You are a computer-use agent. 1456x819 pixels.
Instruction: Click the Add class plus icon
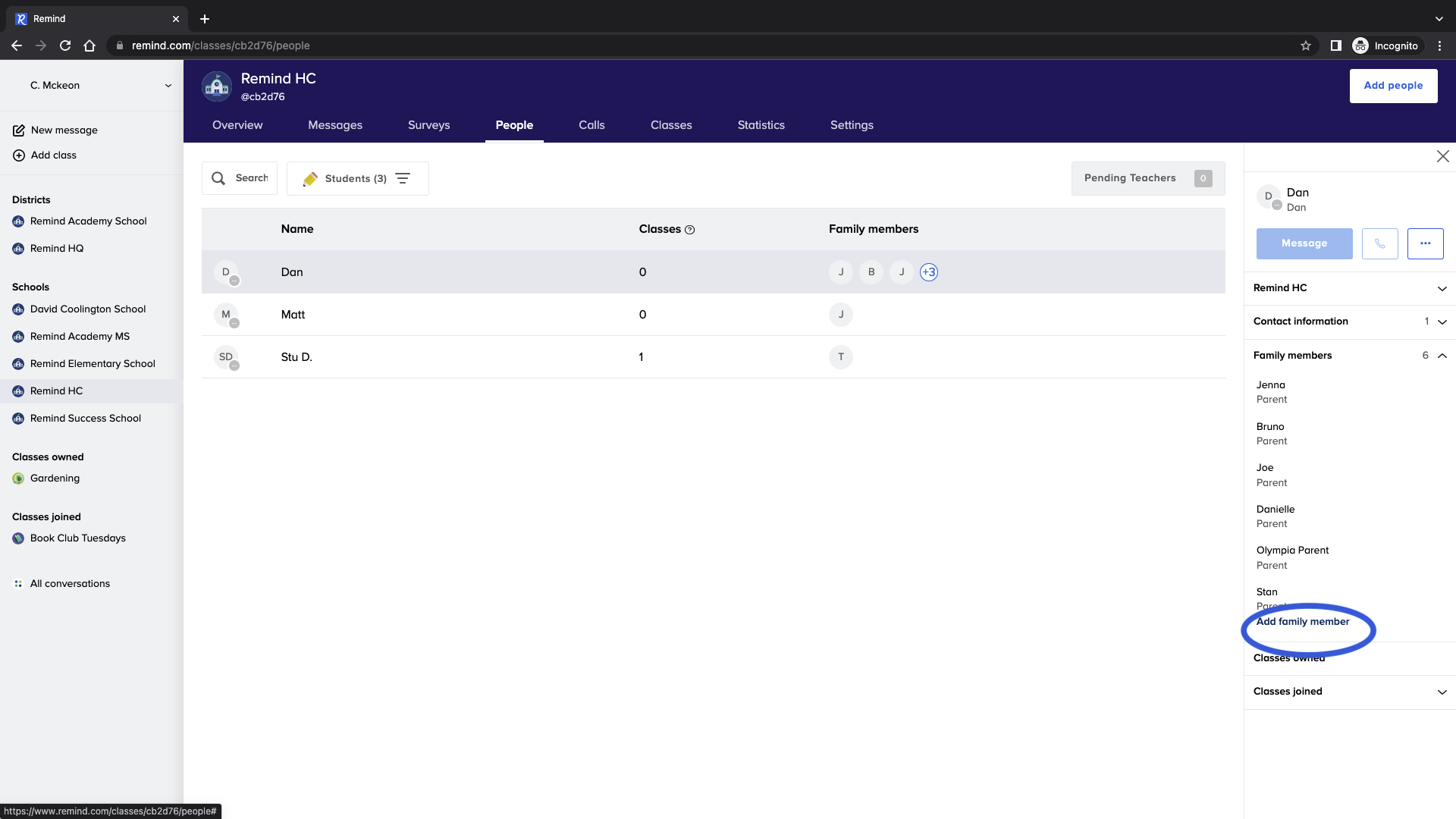click(x=19, y=155)
